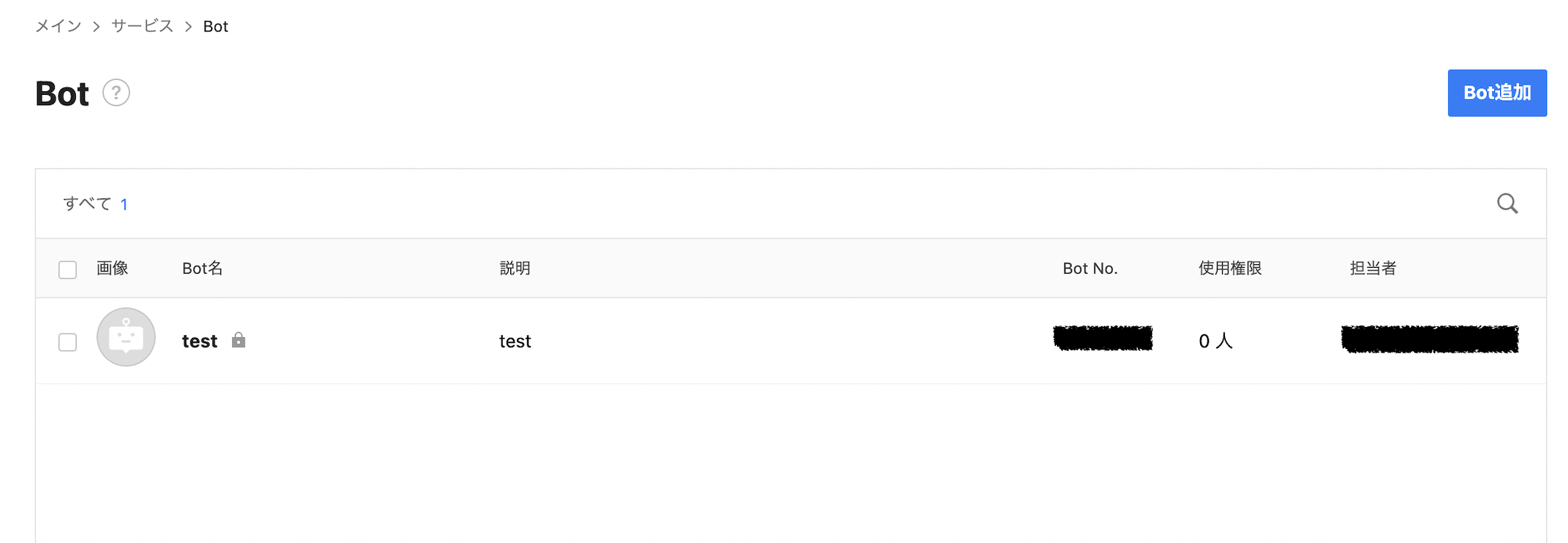Open the test bot detail via its name link
The image size is (1568, 543).
tap(199, 340)
